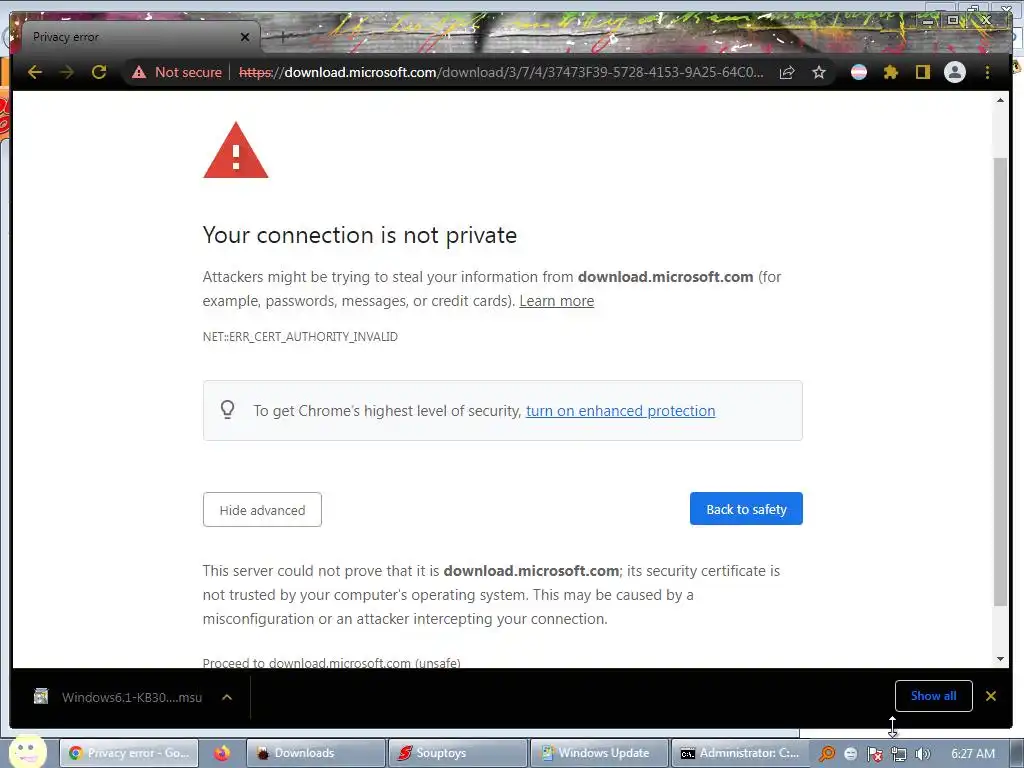Click the Back to safety button
Image resolution: width=1024 pixels, height=768 pixels.
pos(746,509)
